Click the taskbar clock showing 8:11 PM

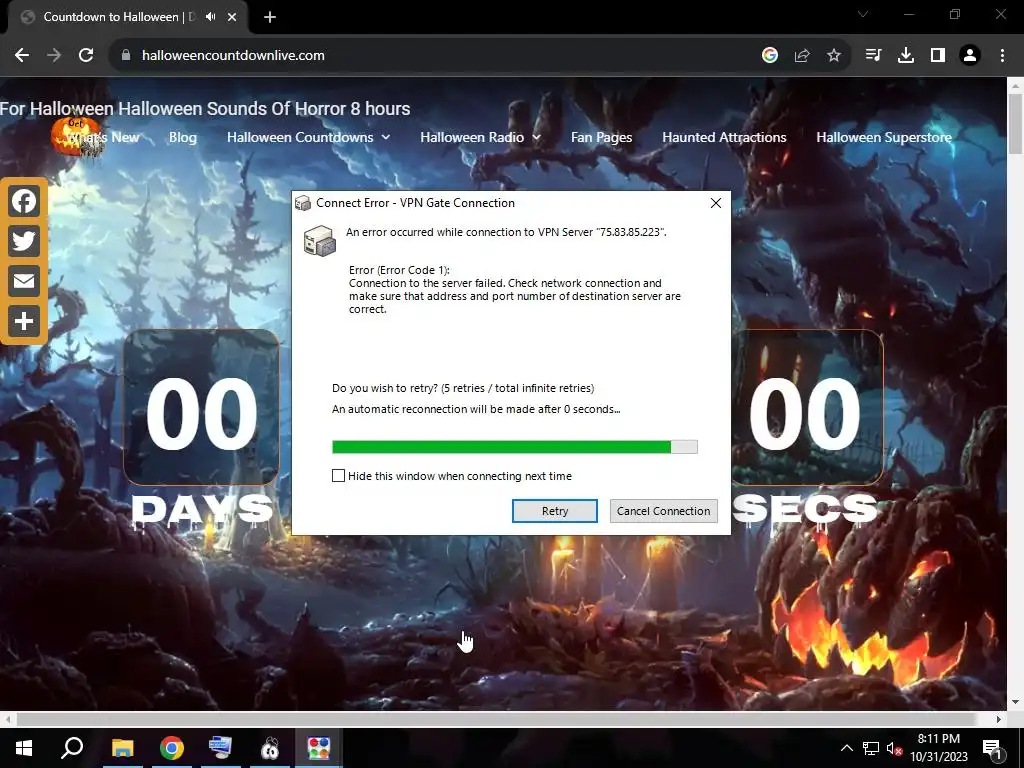[x=938, y=748]
